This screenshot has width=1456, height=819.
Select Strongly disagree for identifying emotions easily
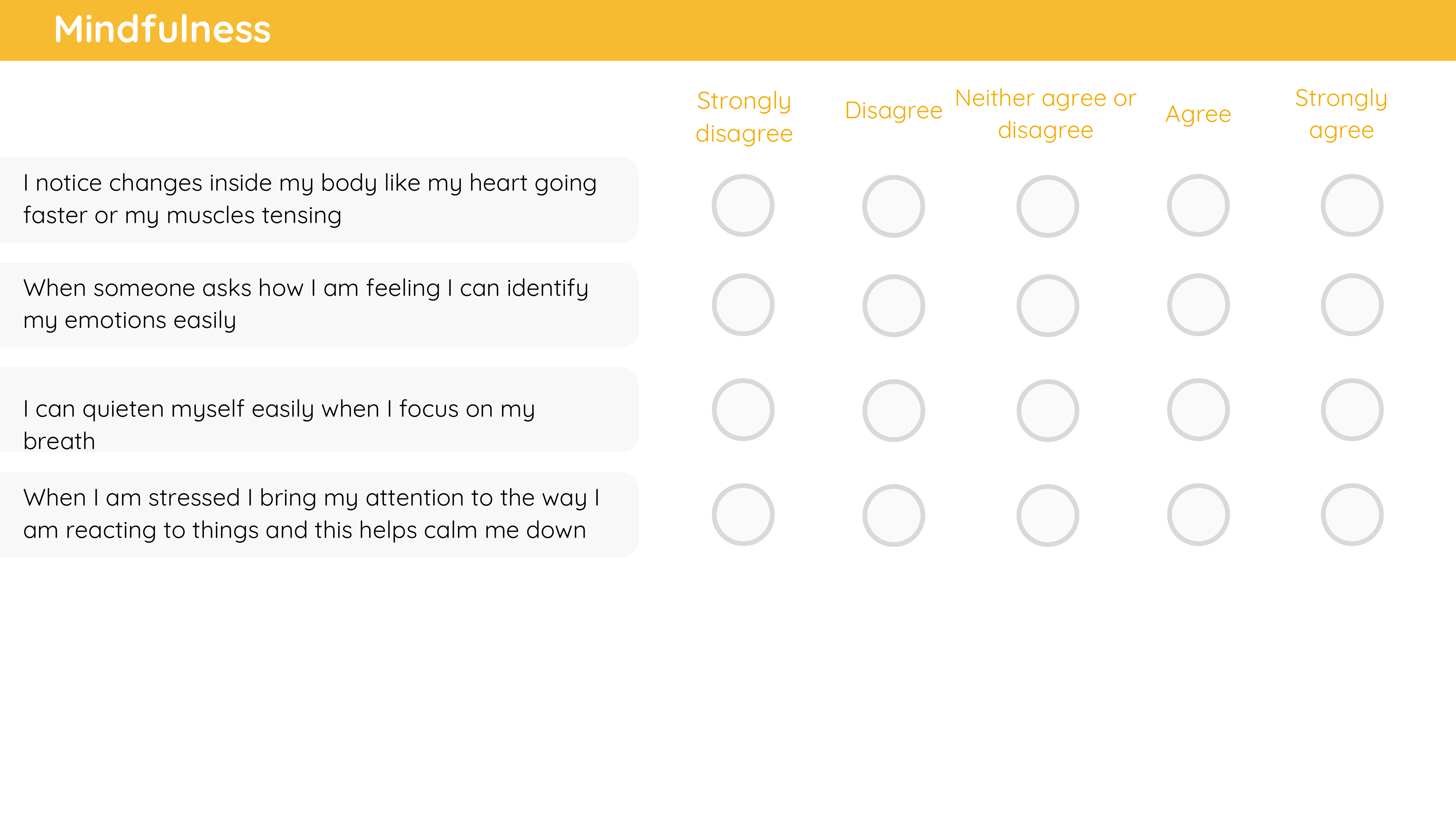[x=743, y=305]
